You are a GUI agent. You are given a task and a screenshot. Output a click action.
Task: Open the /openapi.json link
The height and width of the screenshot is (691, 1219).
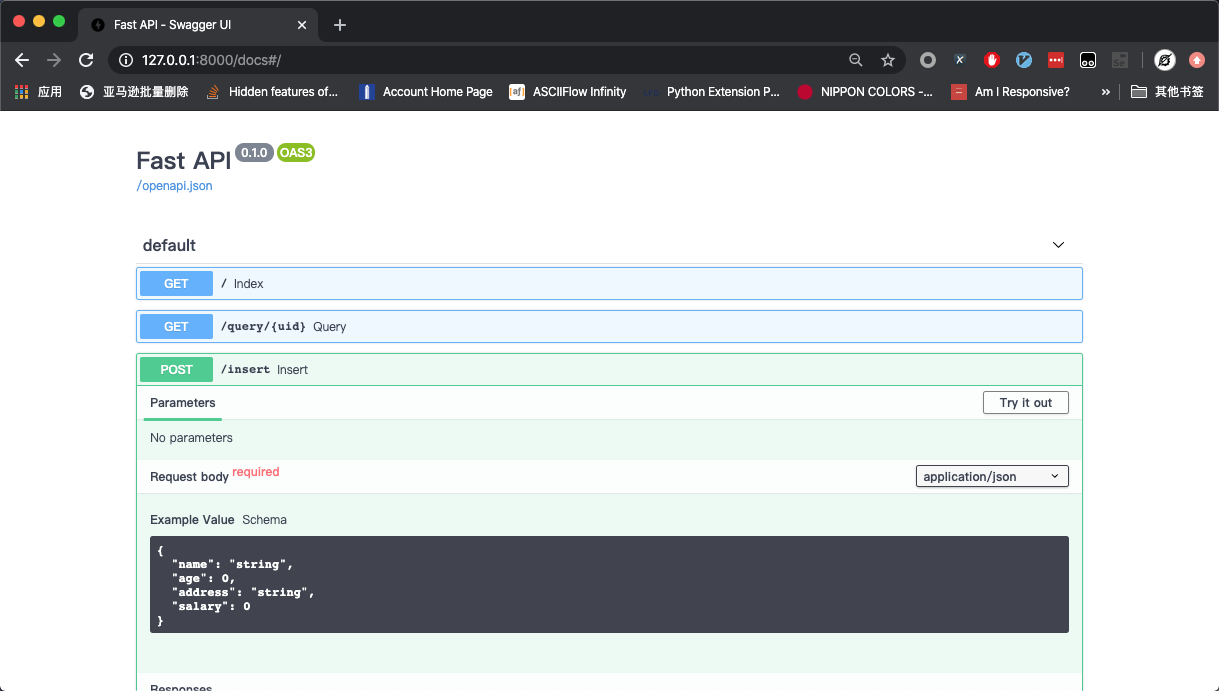coord(174,186)
